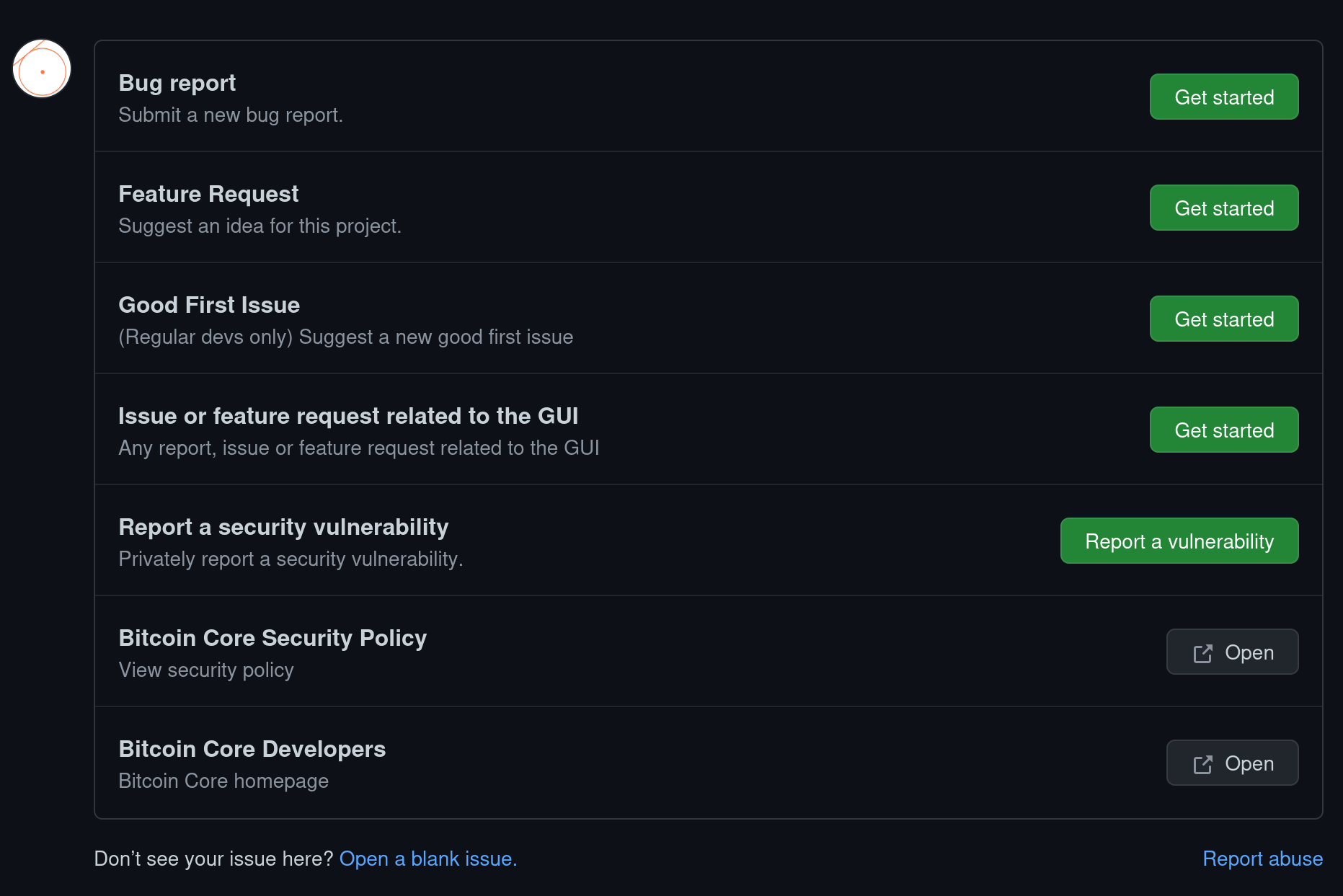Select the GUI-related issue row title
The height and width of the screenshot is (896, 1343).
(x=348, y=416)
